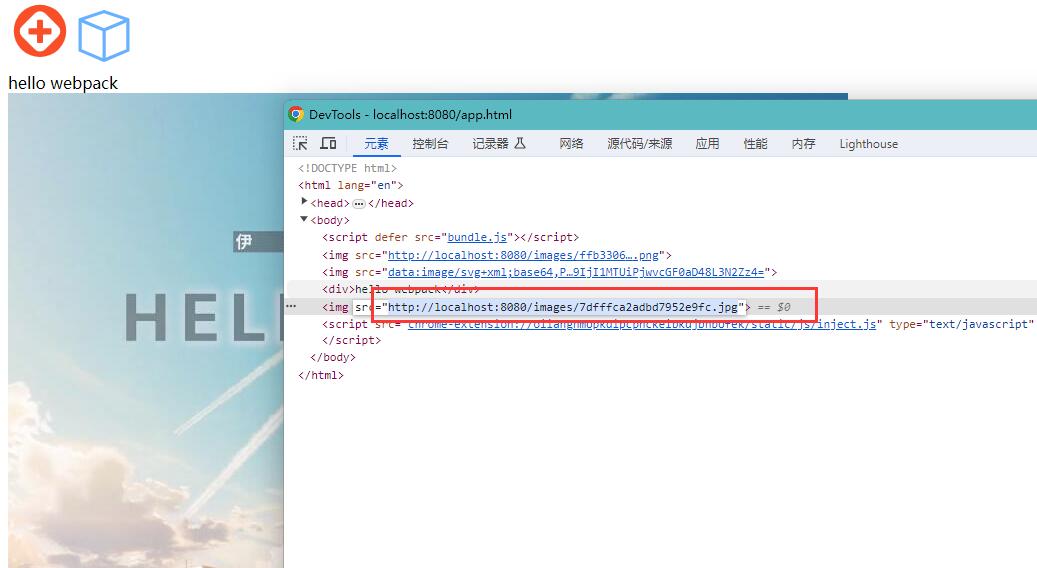Open the inject.js extension script link

pos(642,324)
